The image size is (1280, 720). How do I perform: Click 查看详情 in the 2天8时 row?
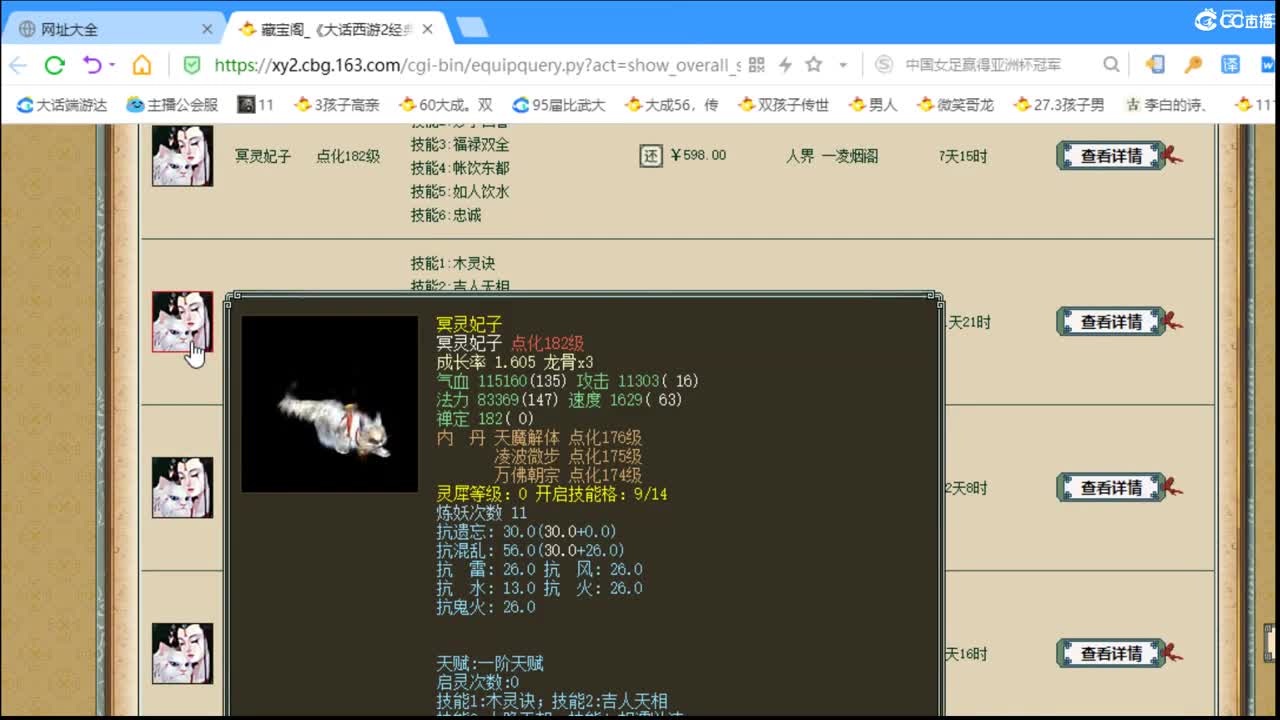(1111, 488)
